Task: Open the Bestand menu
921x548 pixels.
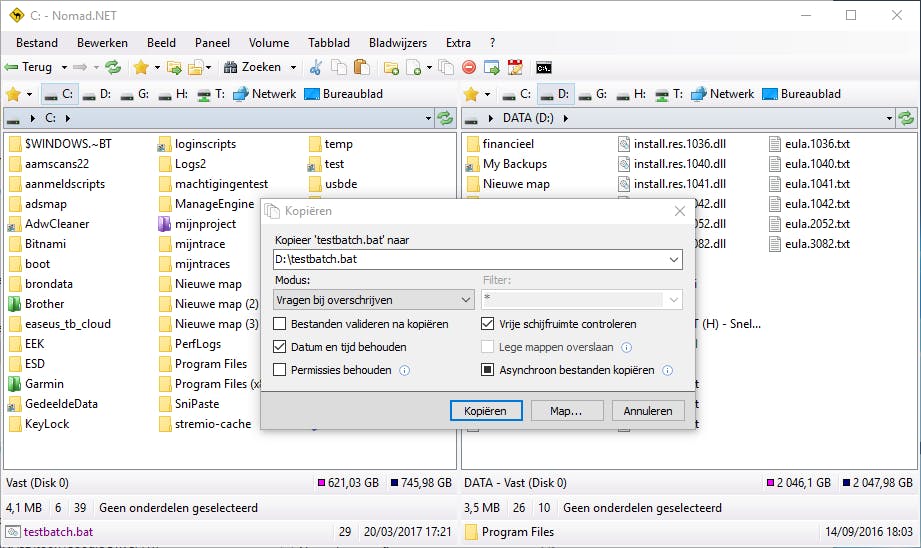Action: click(x=37, y=43)
